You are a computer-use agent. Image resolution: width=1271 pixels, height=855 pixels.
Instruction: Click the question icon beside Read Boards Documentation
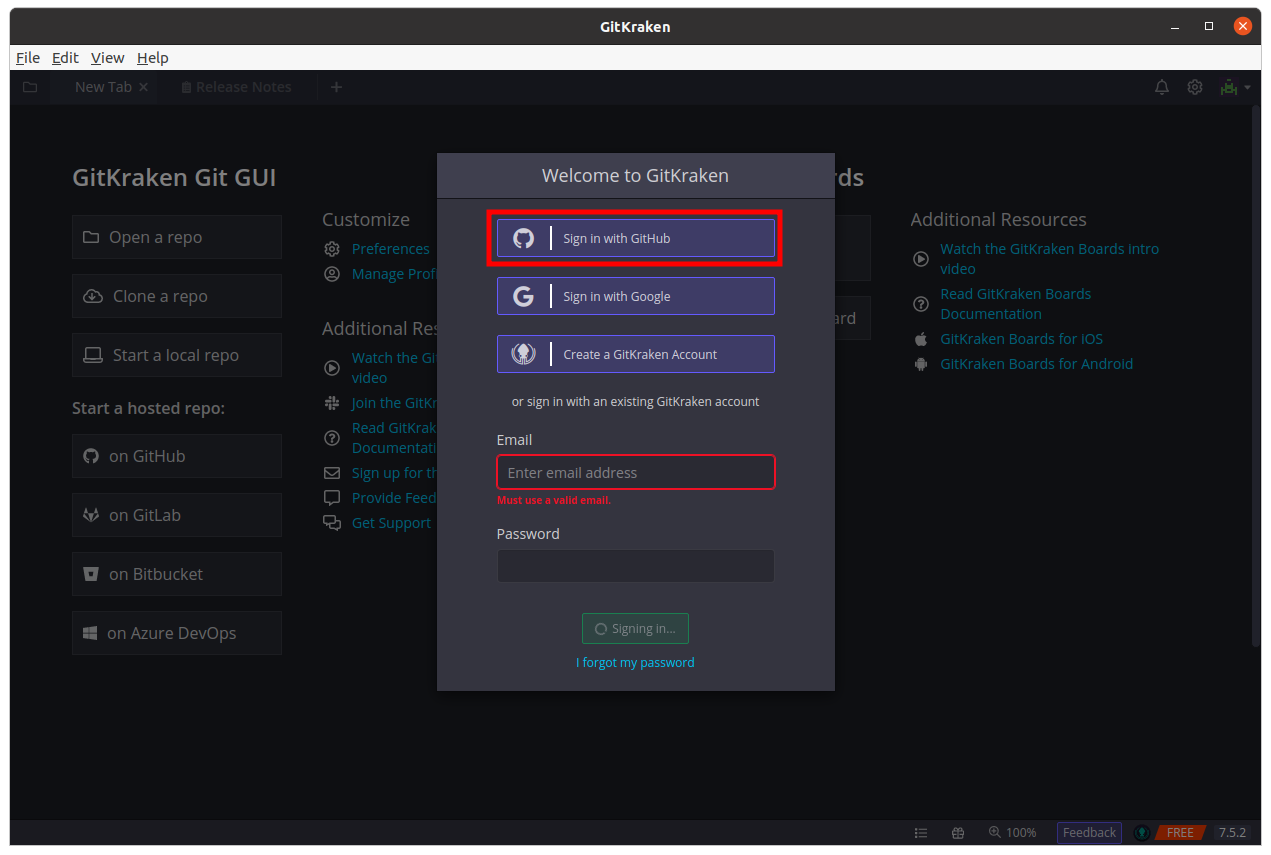(x=921, y=304)
